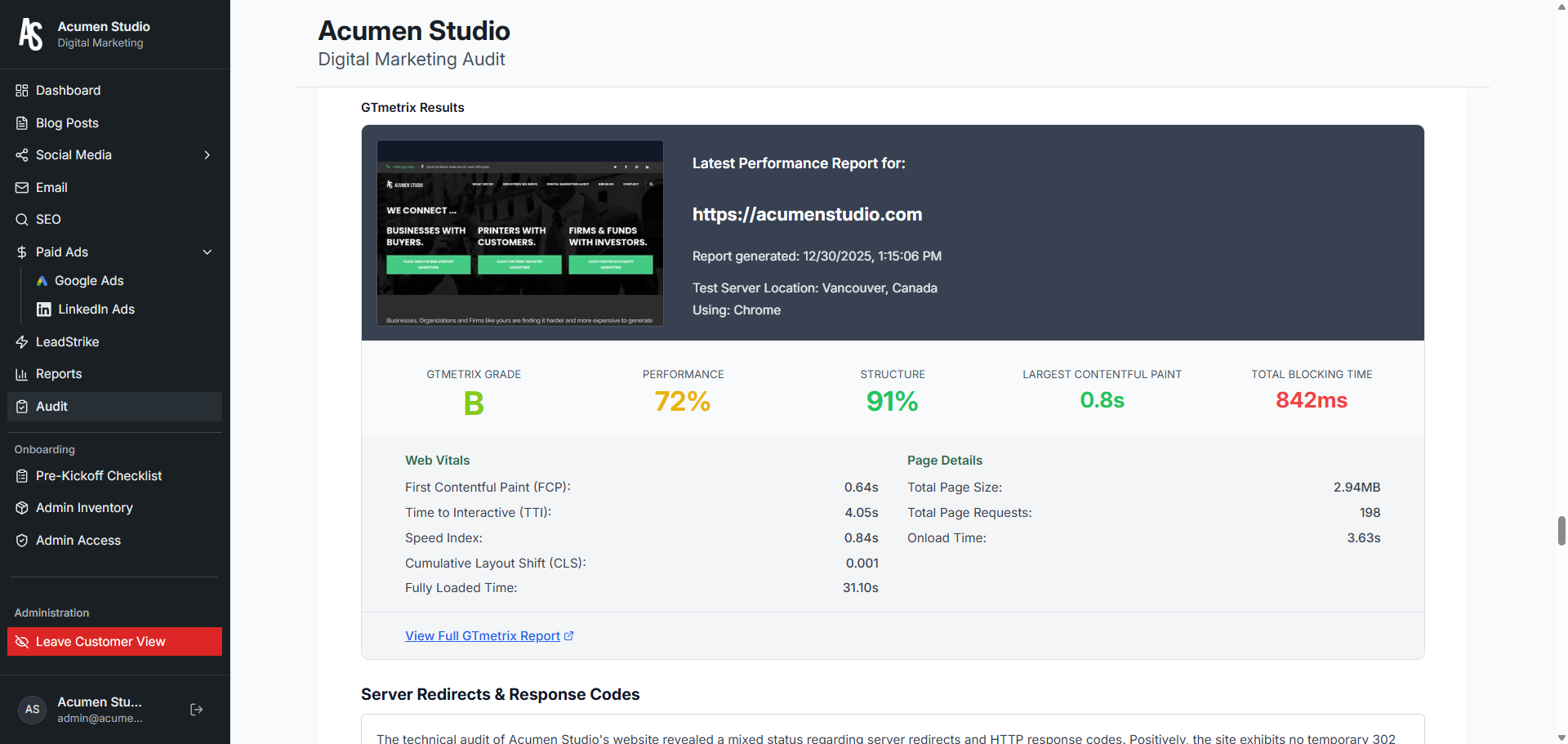The image size is (1568, 744).
Task: Click the Google Ads logo icon
Action: (x=42, y=281)
